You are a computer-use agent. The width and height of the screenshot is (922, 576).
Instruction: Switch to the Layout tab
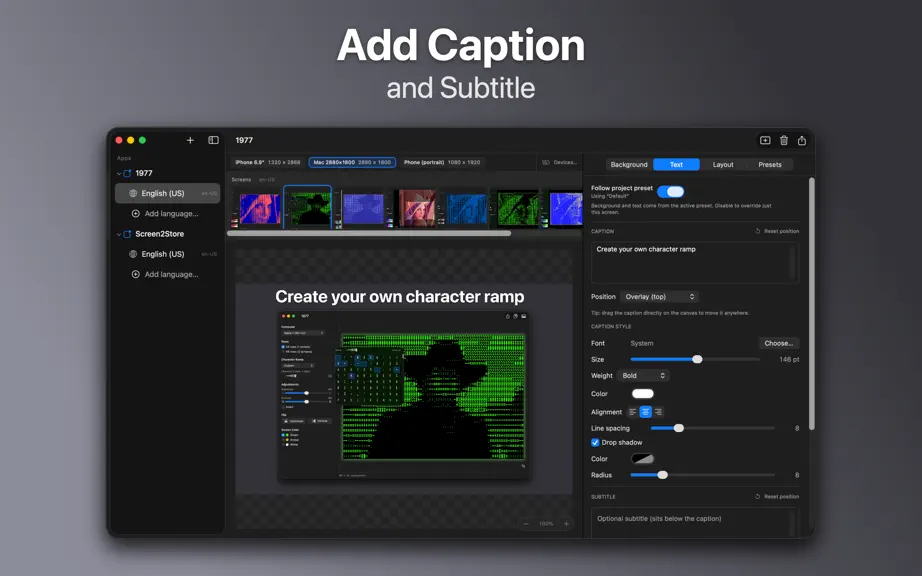723,165
